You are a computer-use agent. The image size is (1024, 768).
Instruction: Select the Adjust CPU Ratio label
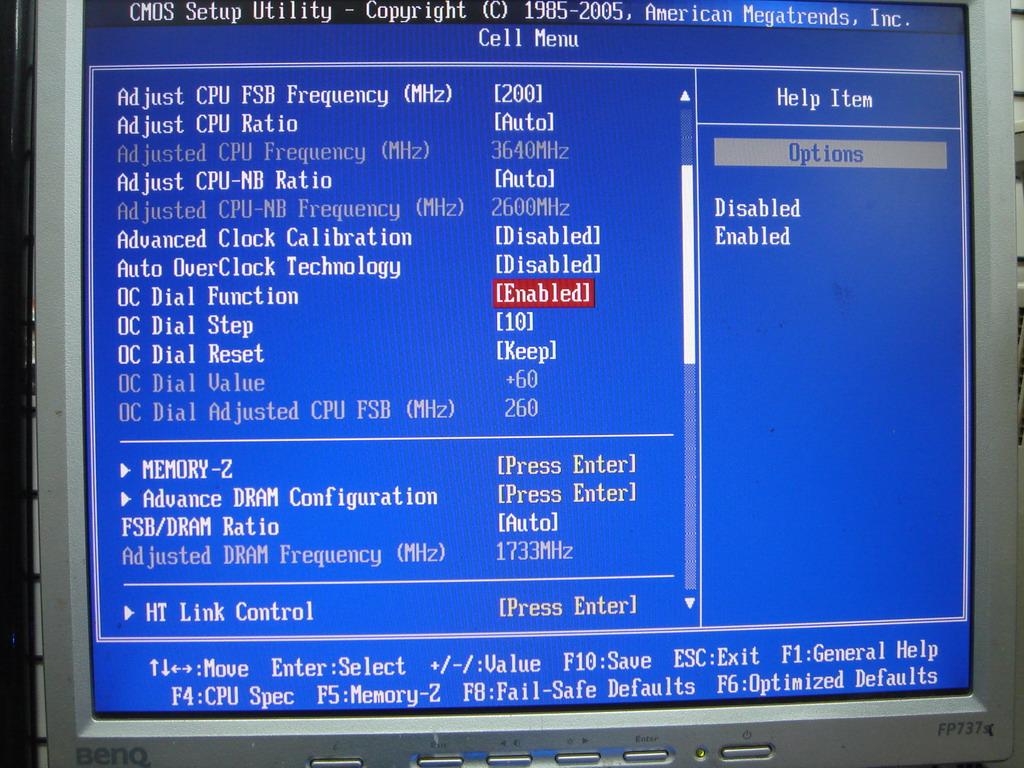pyautogui.click(x=207, y=124)
